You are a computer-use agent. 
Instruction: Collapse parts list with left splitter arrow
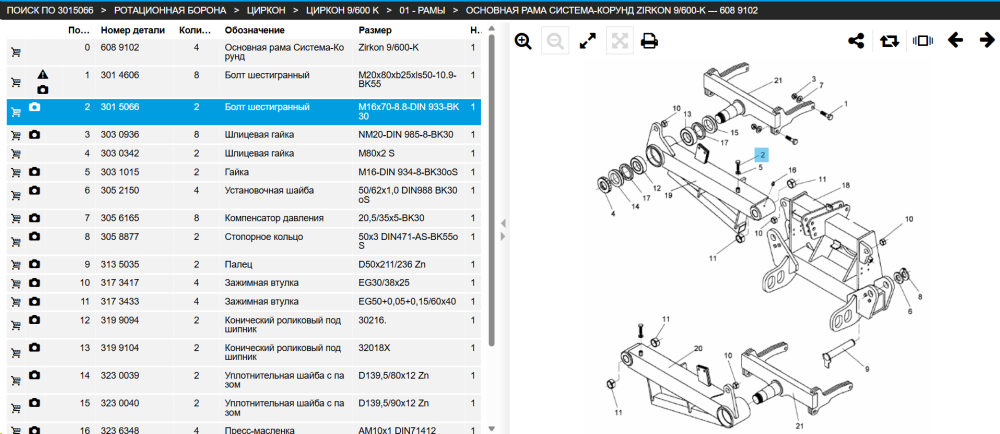click(x=503, y=223)
